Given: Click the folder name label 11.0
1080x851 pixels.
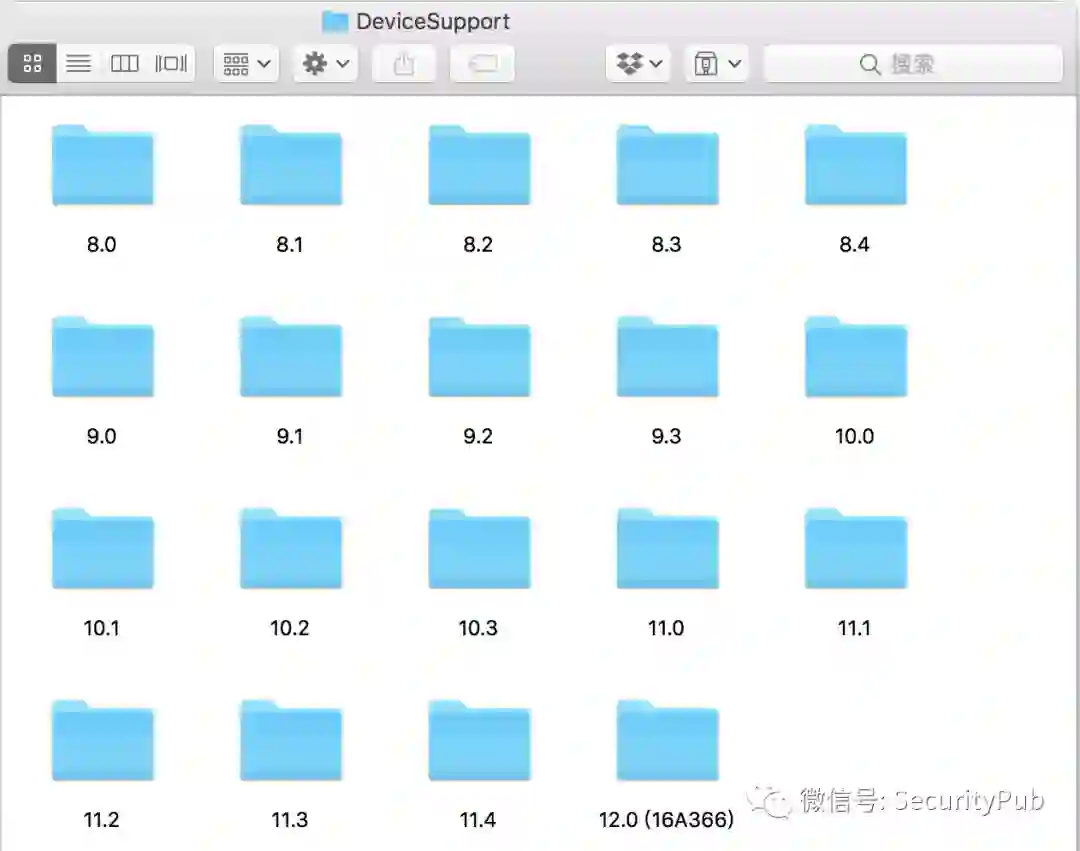Looking at the screenshot, I should 666,628.
